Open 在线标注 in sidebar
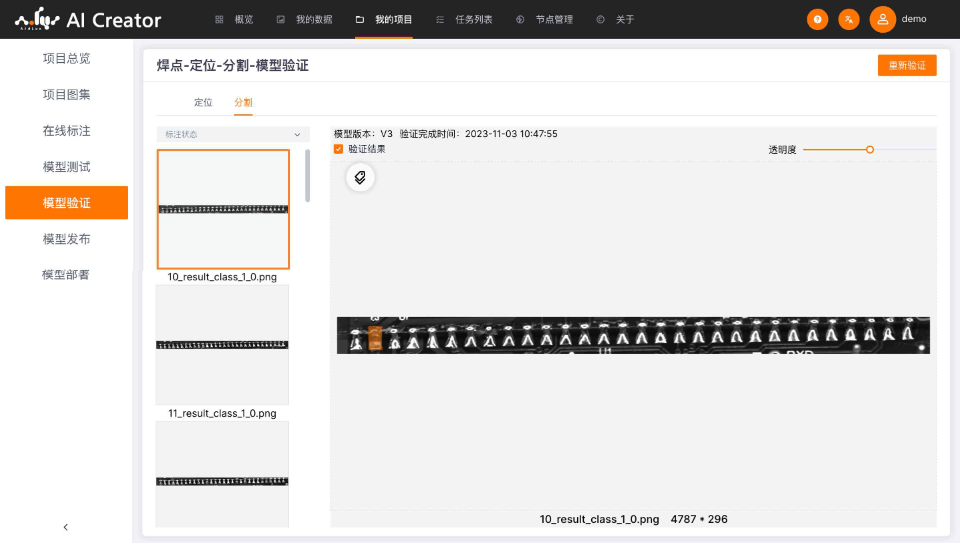This screenshot has height=543, width=960. pos(66,131)
